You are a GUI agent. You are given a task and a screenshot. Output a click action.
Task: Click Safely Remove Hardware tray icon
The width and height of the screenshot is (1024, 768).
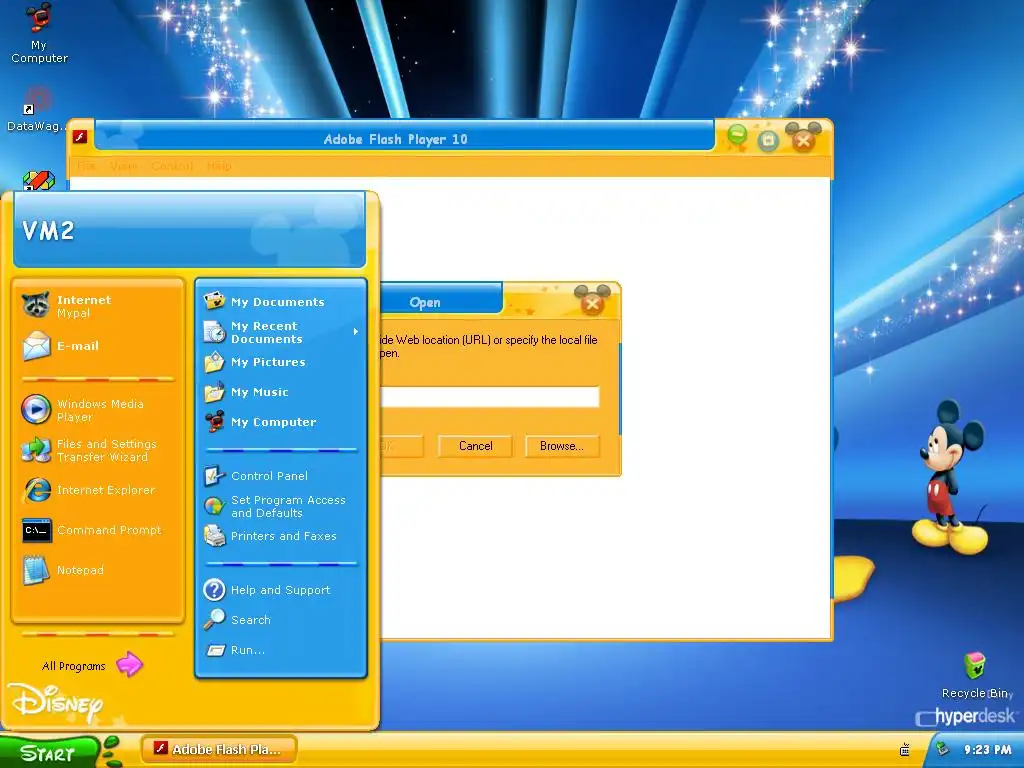tap(942, 749)
